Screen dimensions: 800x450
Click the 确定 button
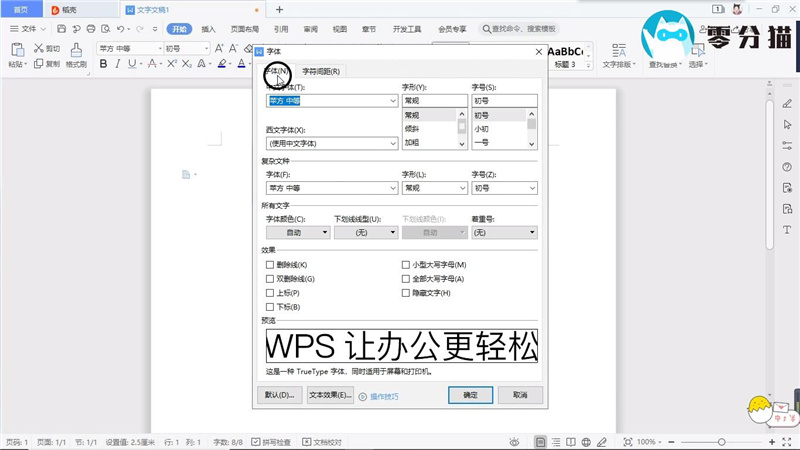470,395
